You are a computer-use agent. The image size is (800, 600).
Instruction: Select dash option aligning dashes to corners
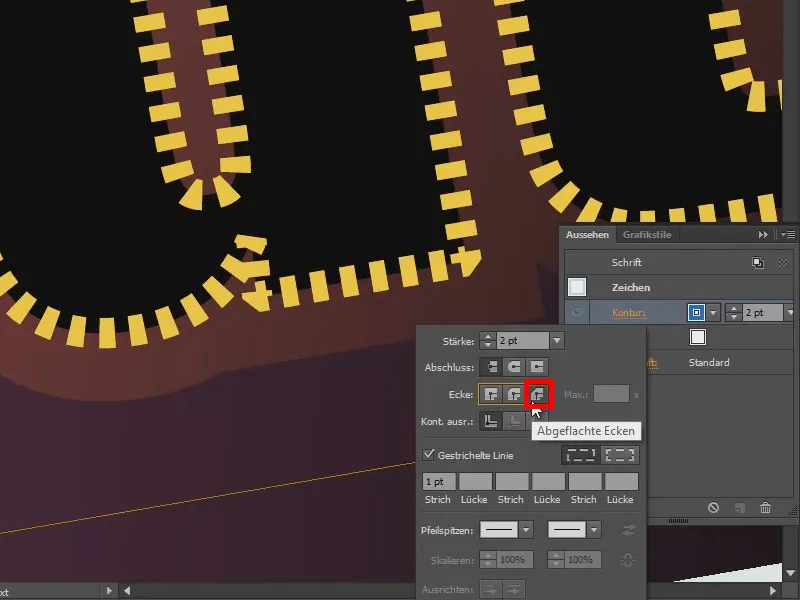(621, 456)
